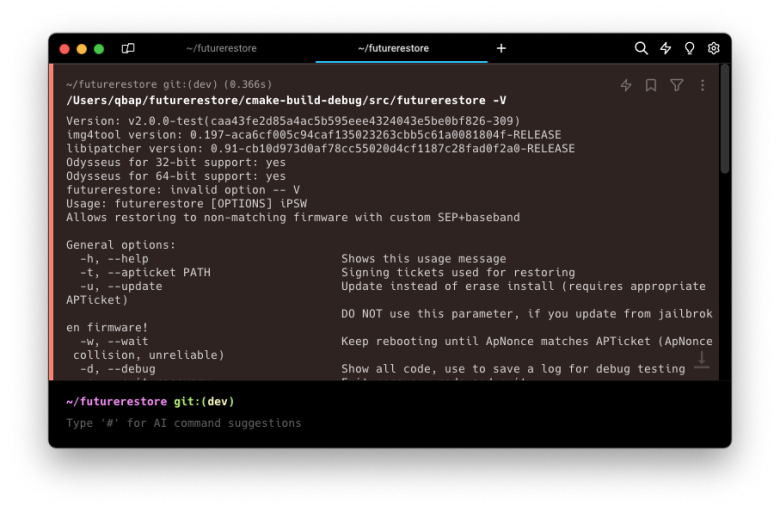The image size is (780, 512).
Task: Filter block output with funnel icon
Action: (676, 85)
